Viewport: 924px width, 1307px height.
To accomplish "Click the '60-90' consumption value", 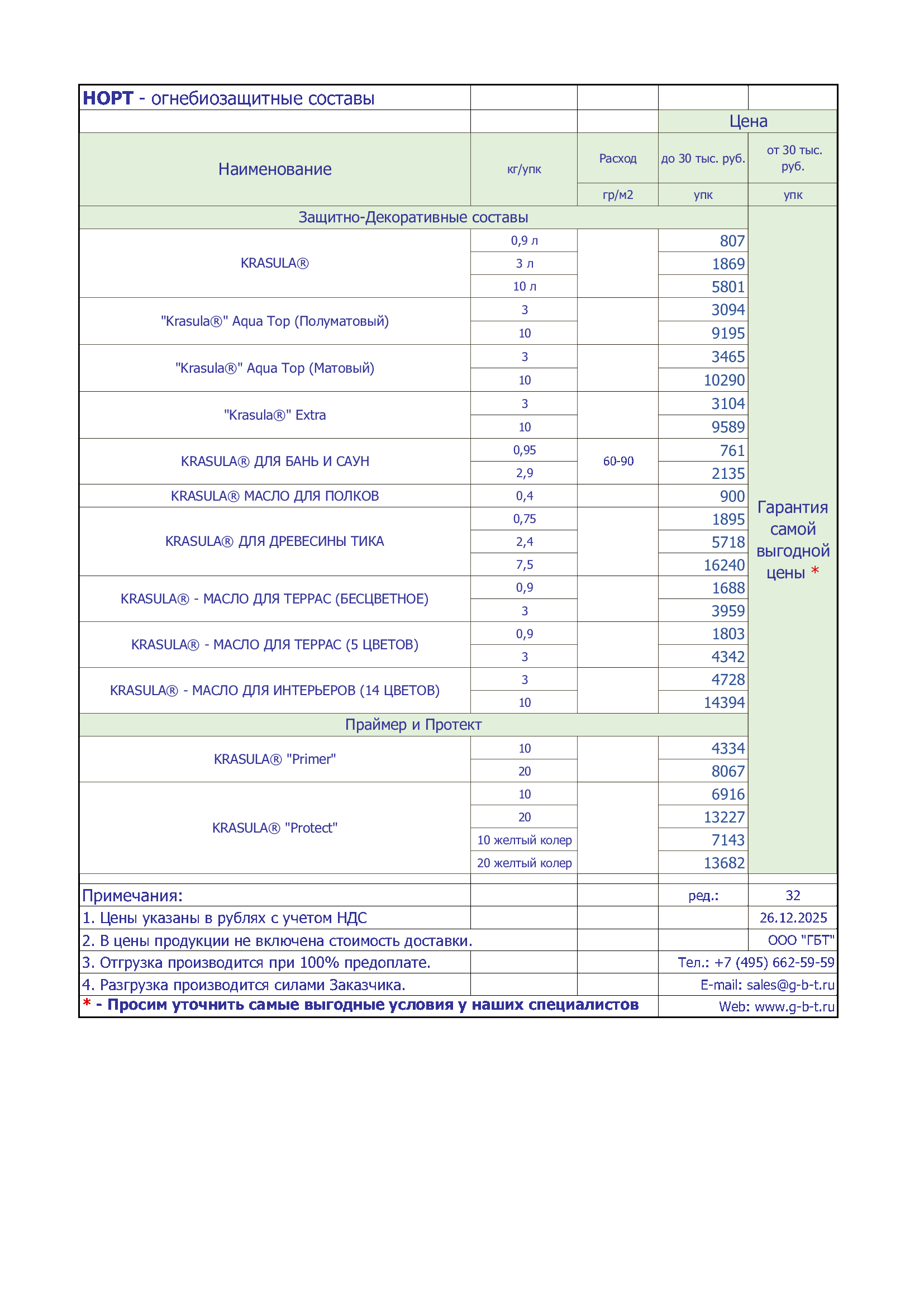I will [x=618, y=461].
